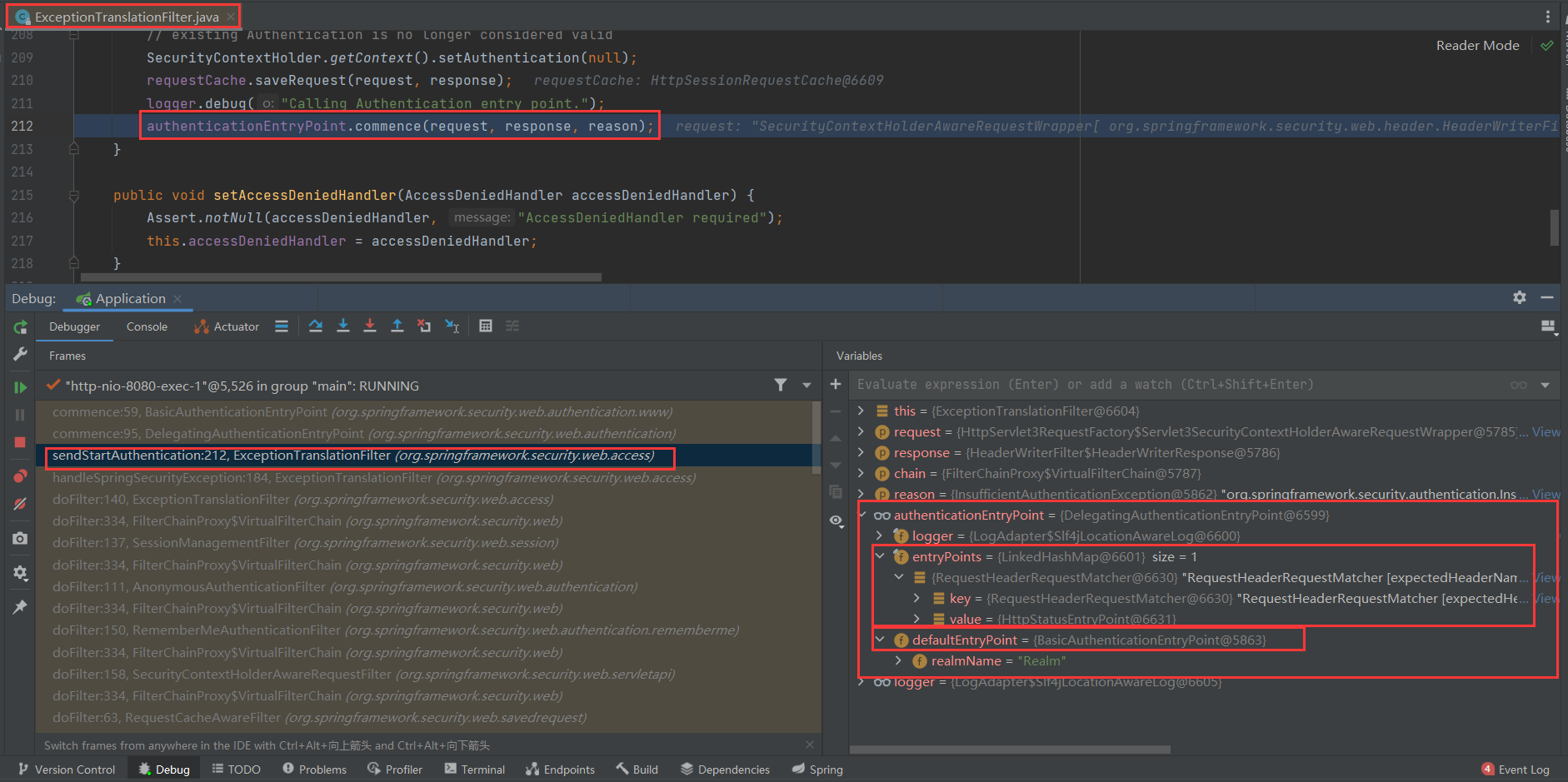Open the Endpoints tool window
Image resolution: width=1568 pixels, height=782 pixels.
pyautogui.click(x=560, y=770)
